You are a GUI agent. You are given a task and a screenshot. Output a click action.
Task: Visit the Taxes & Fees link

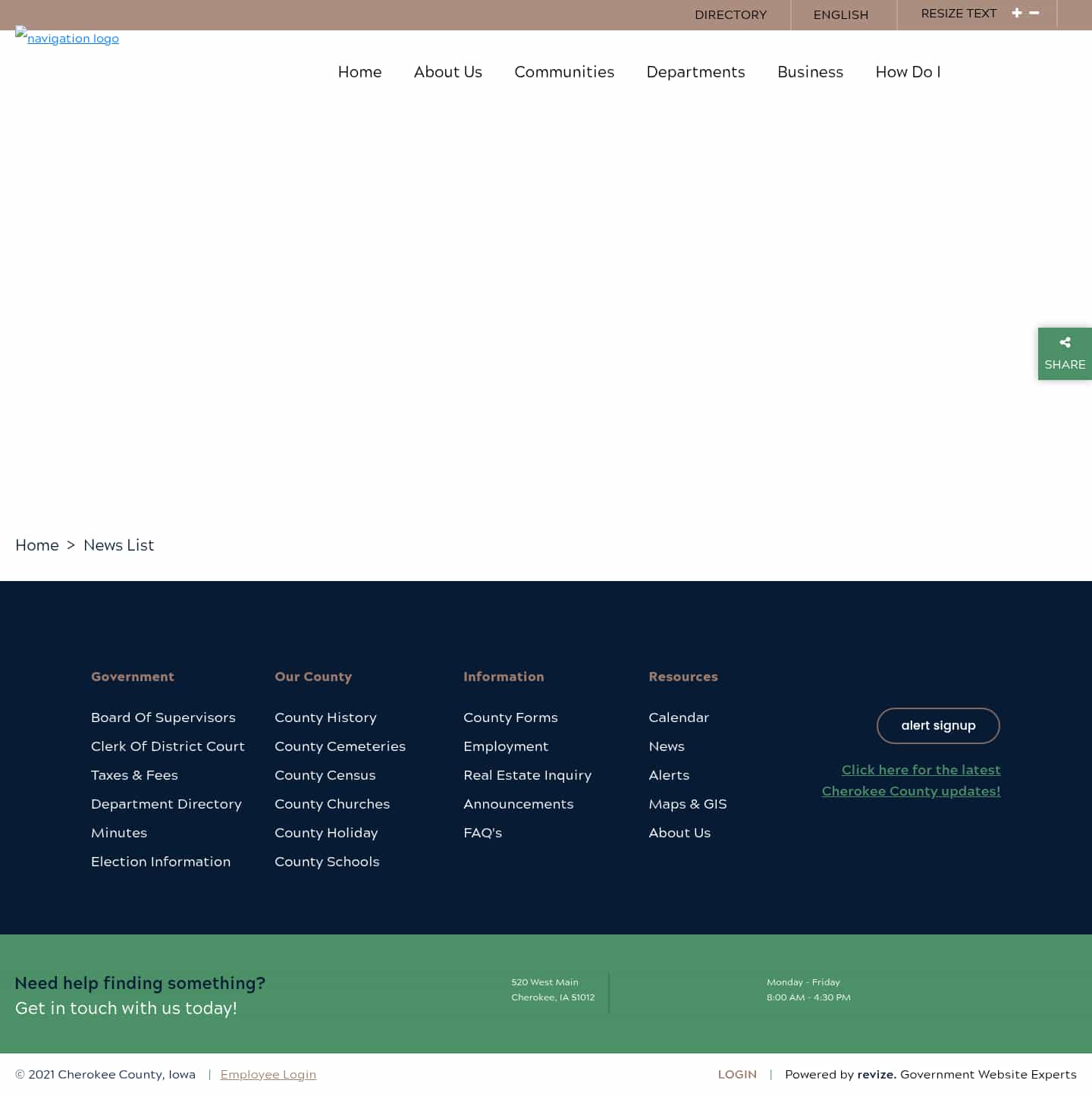134,775
